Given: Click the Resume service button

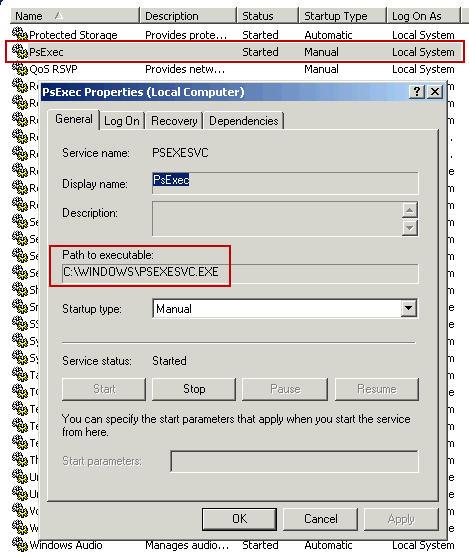Looking at the screenshot, I should 377,389.
